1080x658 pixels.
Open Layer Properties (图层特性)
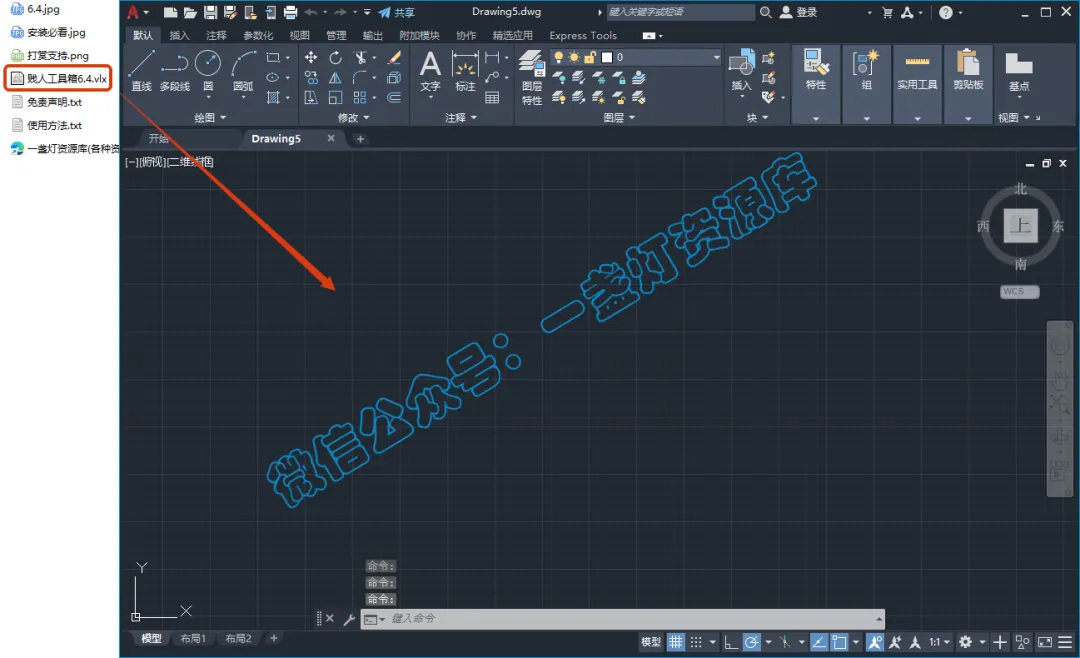(x=532, y=77)
